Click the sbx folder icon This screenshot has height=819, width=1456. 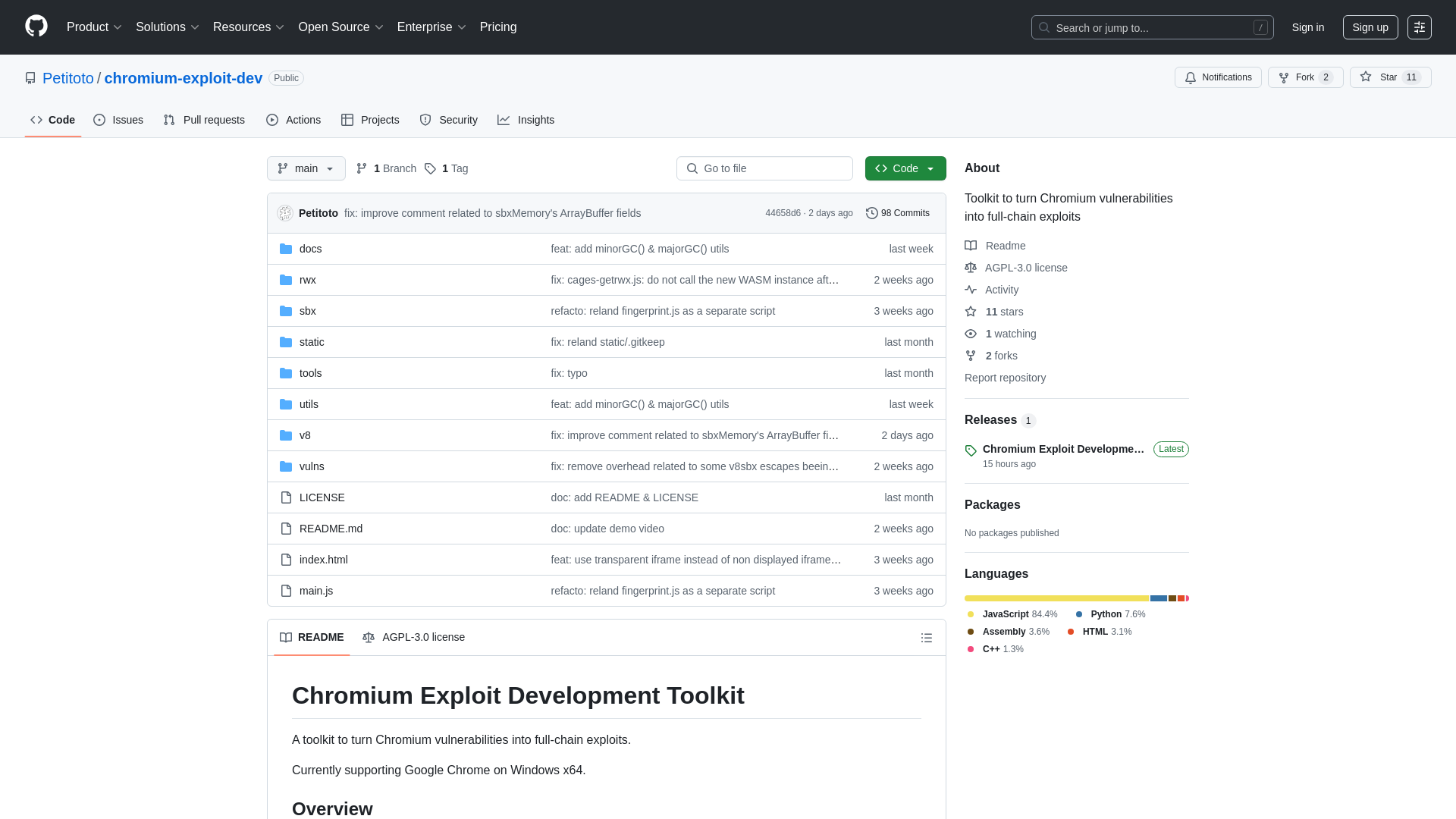tap(286, 311)
